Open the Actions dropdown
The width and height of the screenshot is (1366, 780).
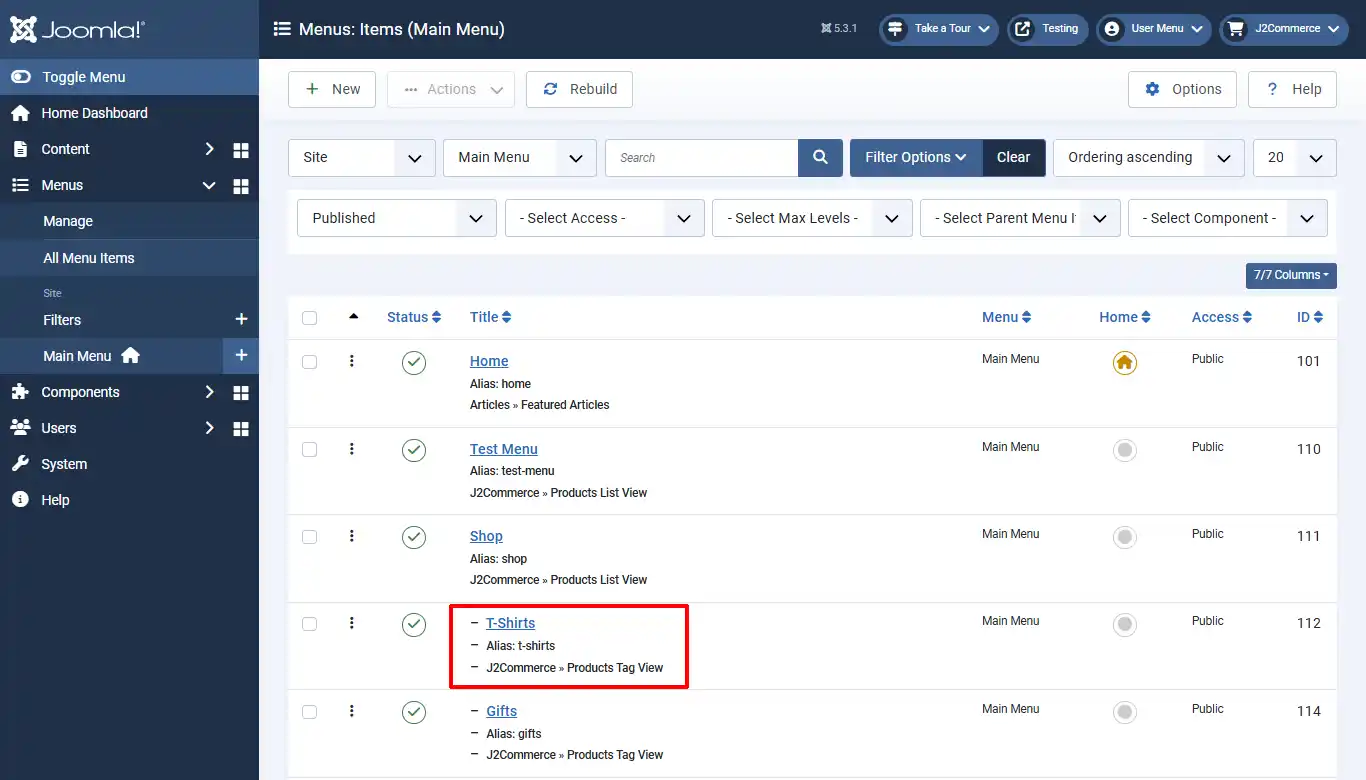tap(451, 89)
